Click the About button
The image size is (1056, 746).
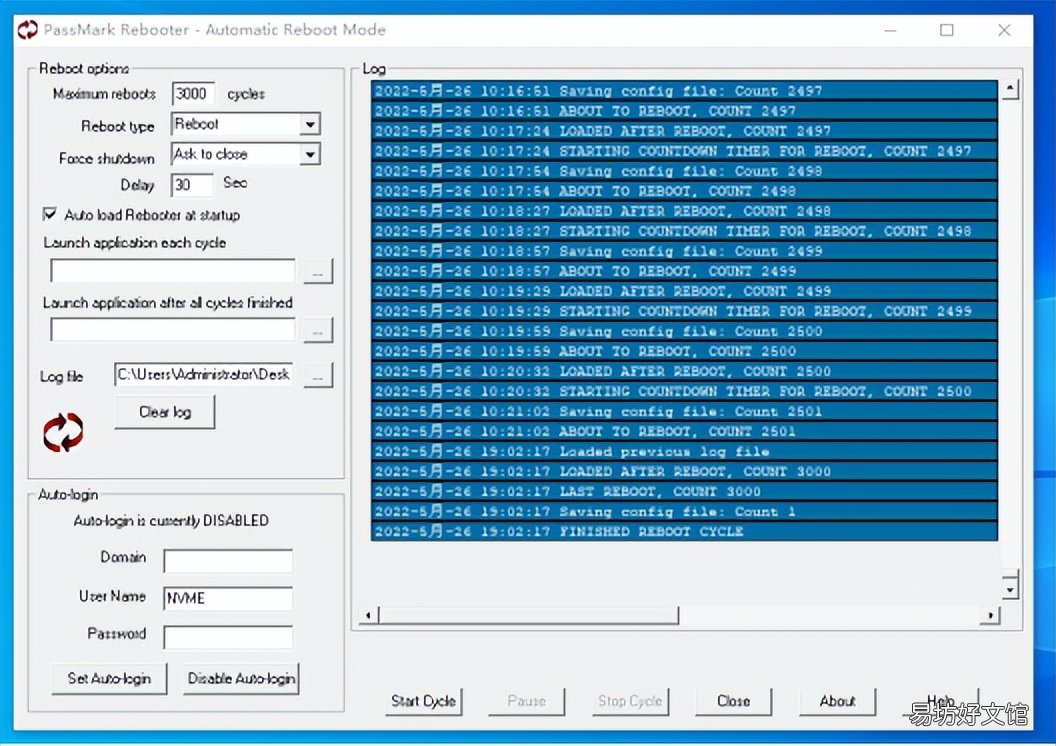(x=837, y=702)
